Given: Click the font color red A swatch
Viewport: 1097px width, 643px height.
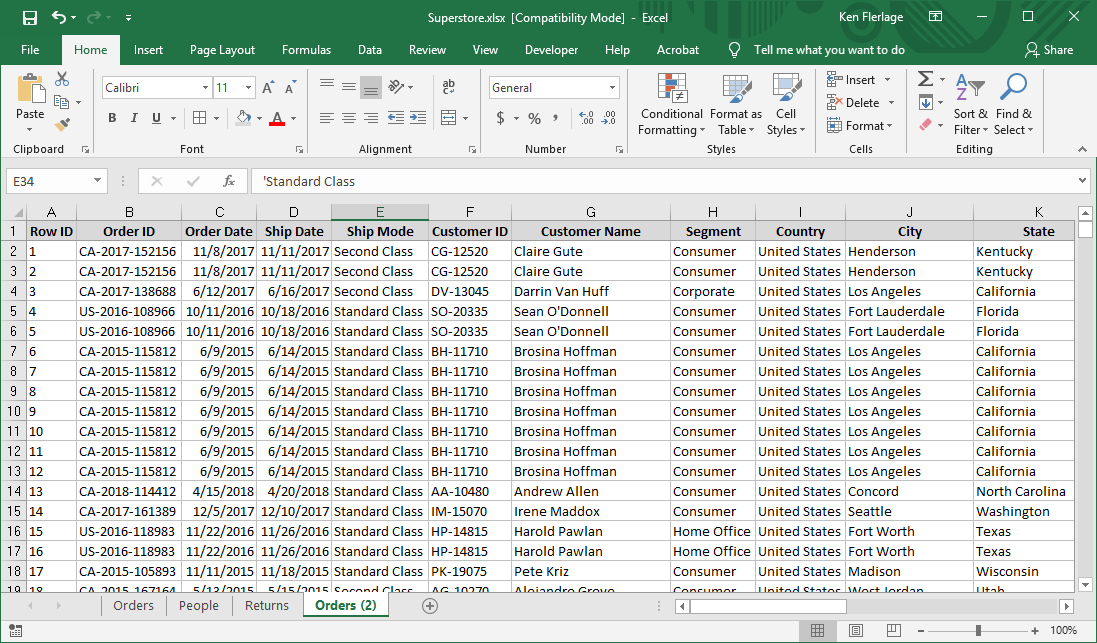Looking at the screenshot, I should [x=276, y=118].
